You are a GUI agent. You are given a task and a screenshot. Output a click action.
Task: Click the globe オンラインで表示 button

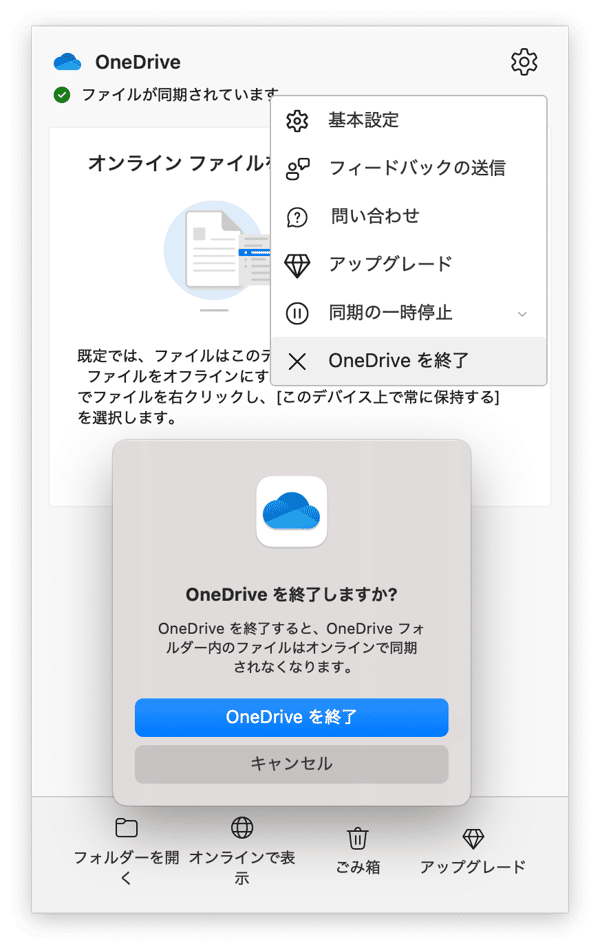click(242, 851)
